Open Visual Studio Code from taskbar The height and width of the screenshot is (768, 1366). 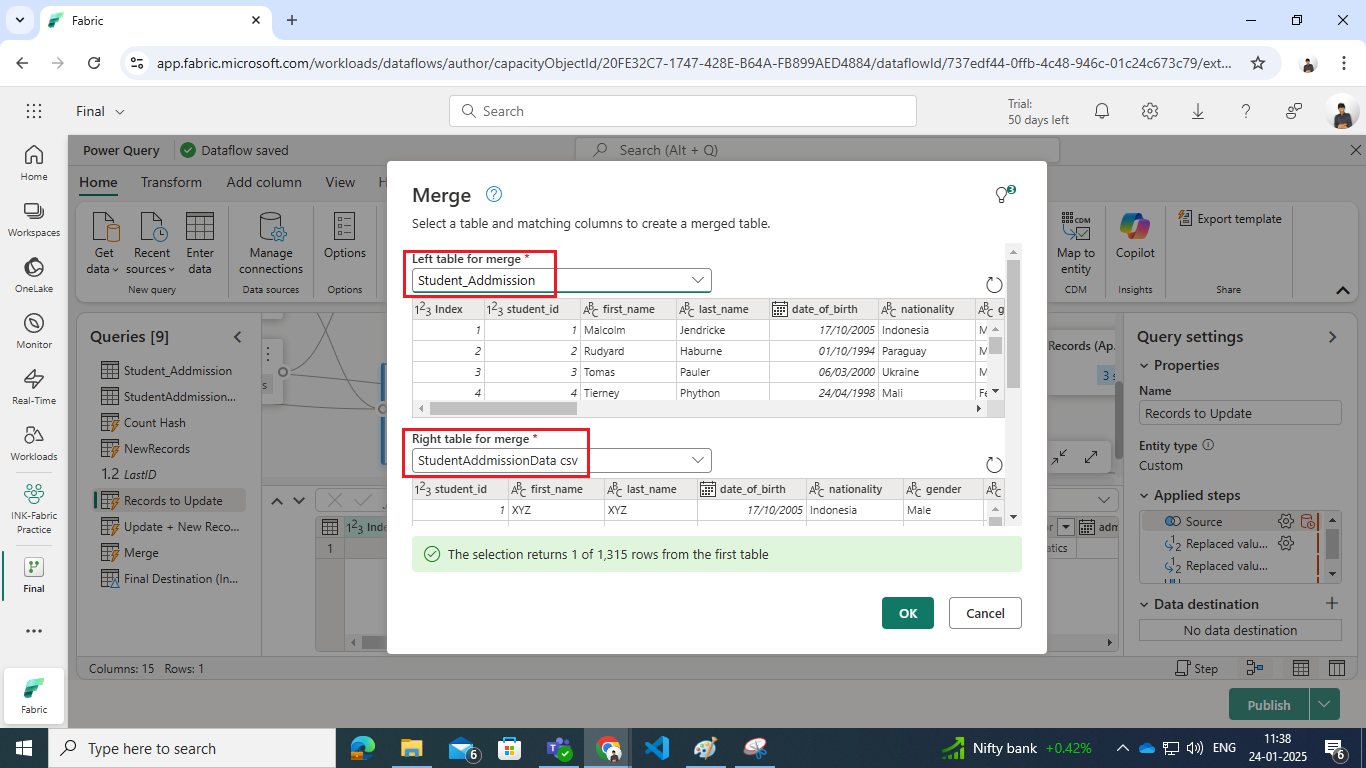[x=657, y=748]
